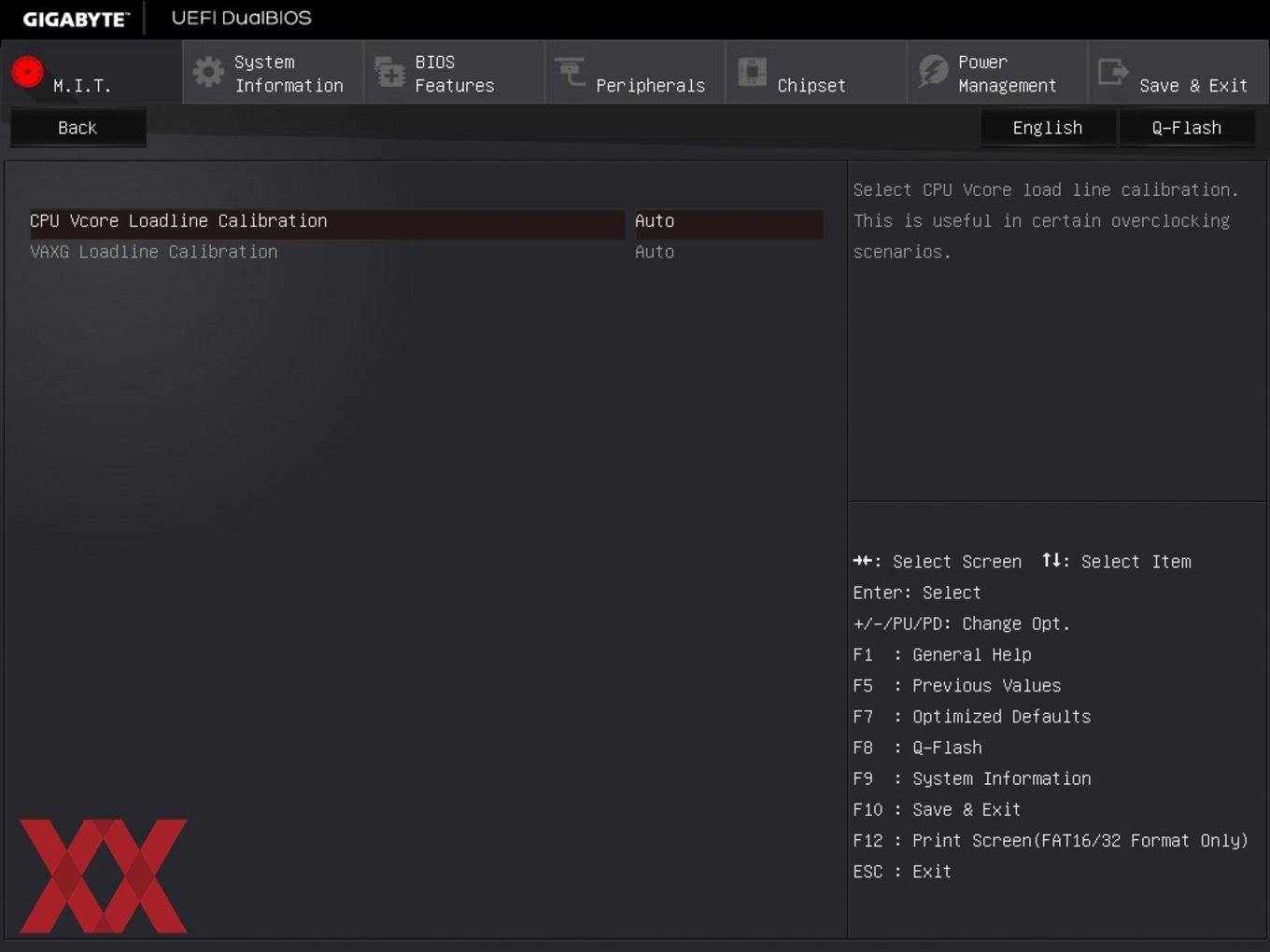The image size is (1270, 952).
Task: Click the Select Screen arrows hint
Action: tap(938, 562)
